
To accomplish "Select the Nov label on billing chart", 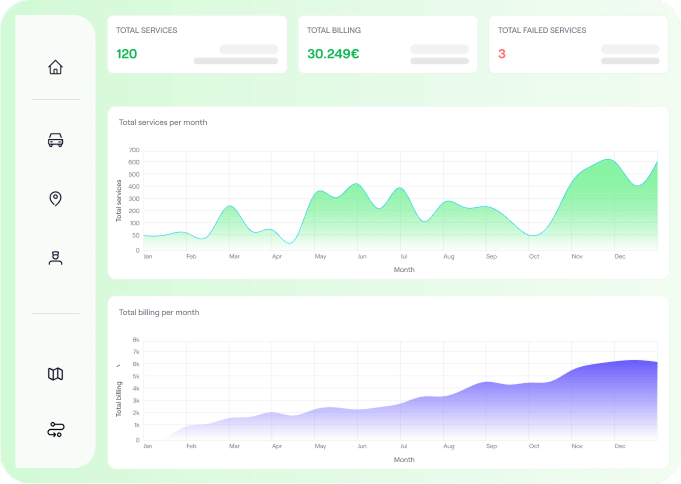I will 577,447.
